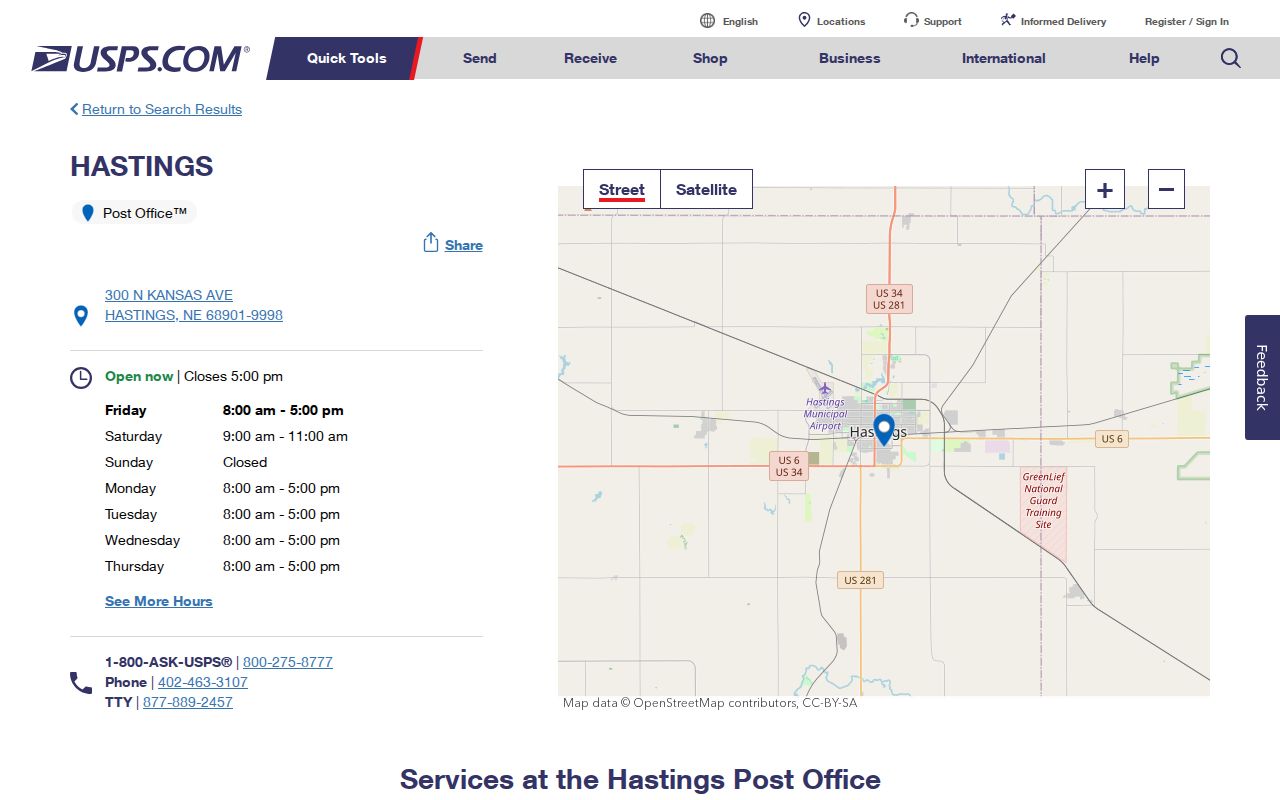Click the blue map pin on Hastings
Screen dimensions: 1280x800
click(x=884, y=430)
